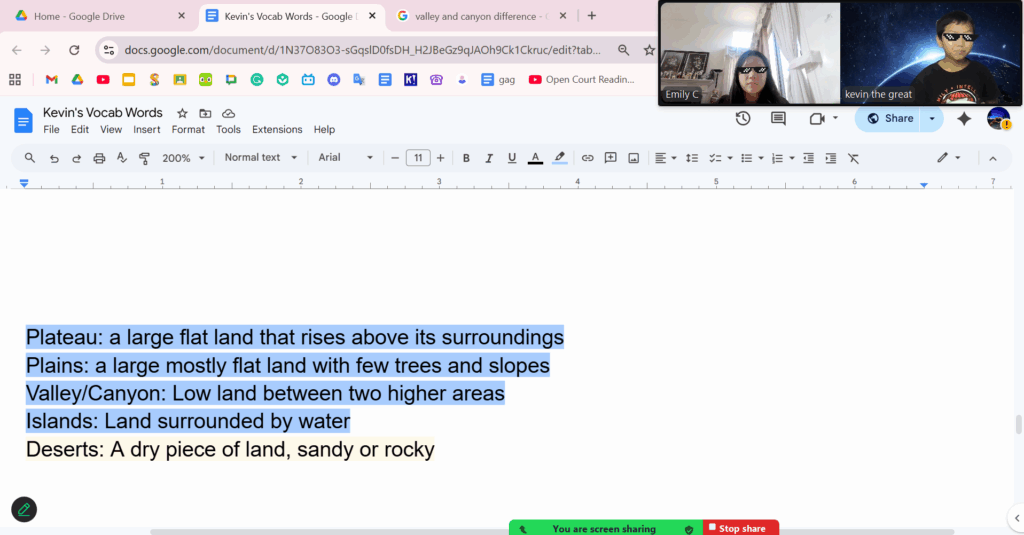Screen dimensions: 1024x535
Task: Open the Insert menu
Action: 146,130
